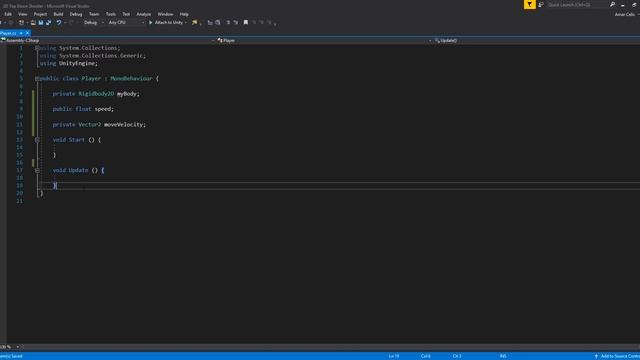Toggle the bookmark toolbar icon
The image size is (640, 360).
click(246, 22)
